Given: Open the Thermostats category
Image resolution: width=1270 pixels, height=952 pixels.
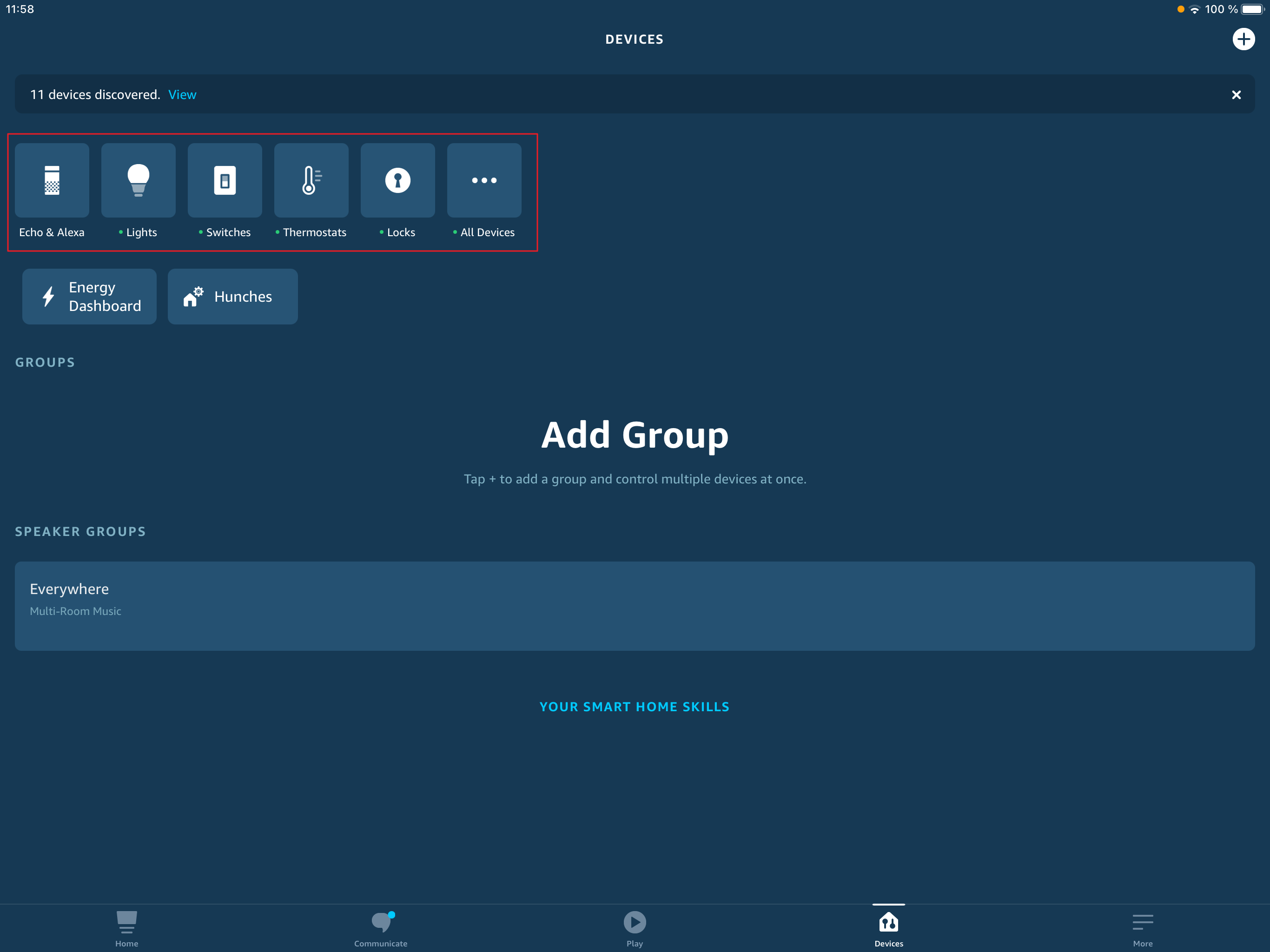Looking at the screenshot, I should [x=311, y=180].
